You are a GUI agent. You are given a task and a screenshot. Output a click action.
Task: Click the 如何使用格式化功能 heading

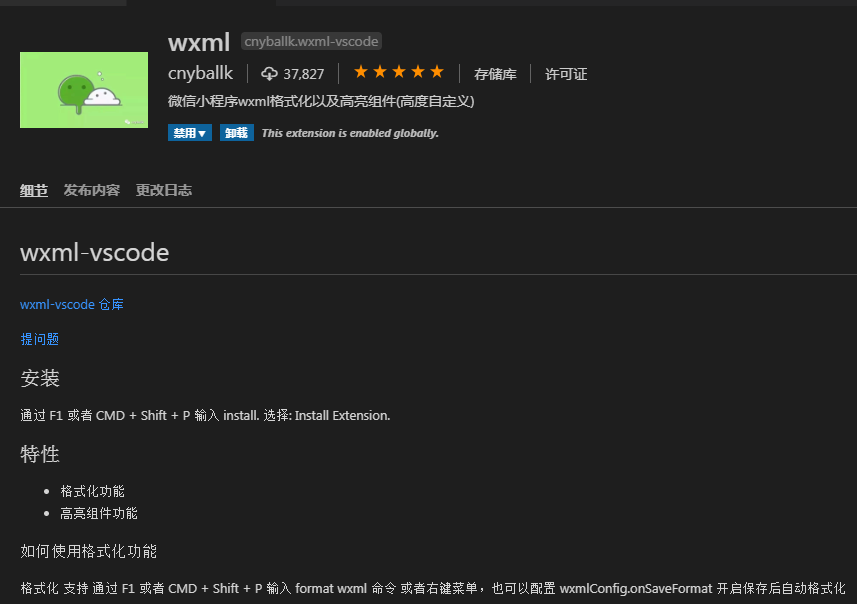click(89, 551)
